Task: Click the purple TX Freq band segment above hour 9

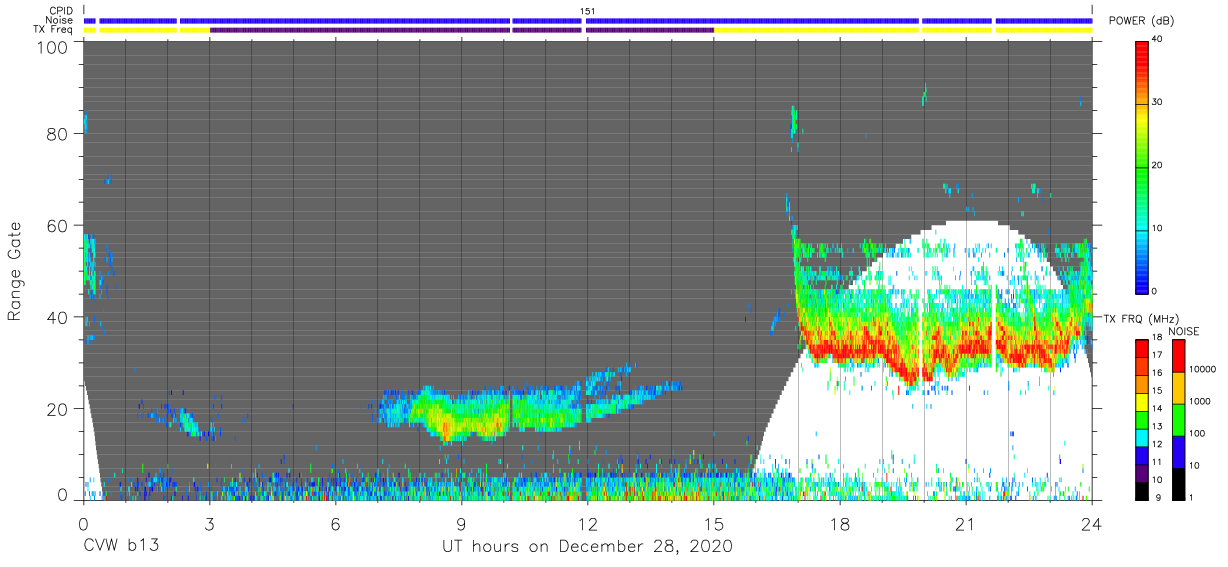Action: [461, 30]
